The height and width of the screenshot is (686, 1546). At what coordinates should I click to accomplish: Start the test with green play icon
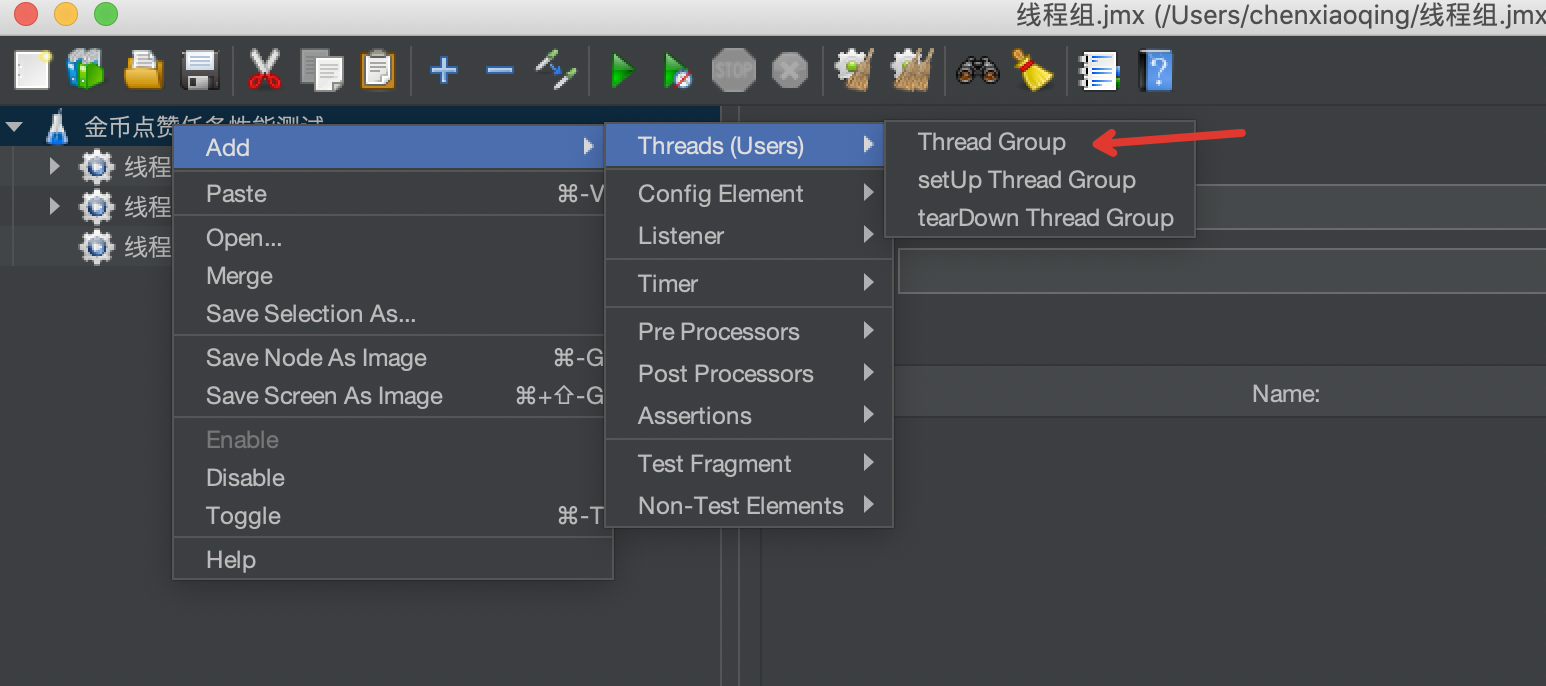tap(623, 71)
